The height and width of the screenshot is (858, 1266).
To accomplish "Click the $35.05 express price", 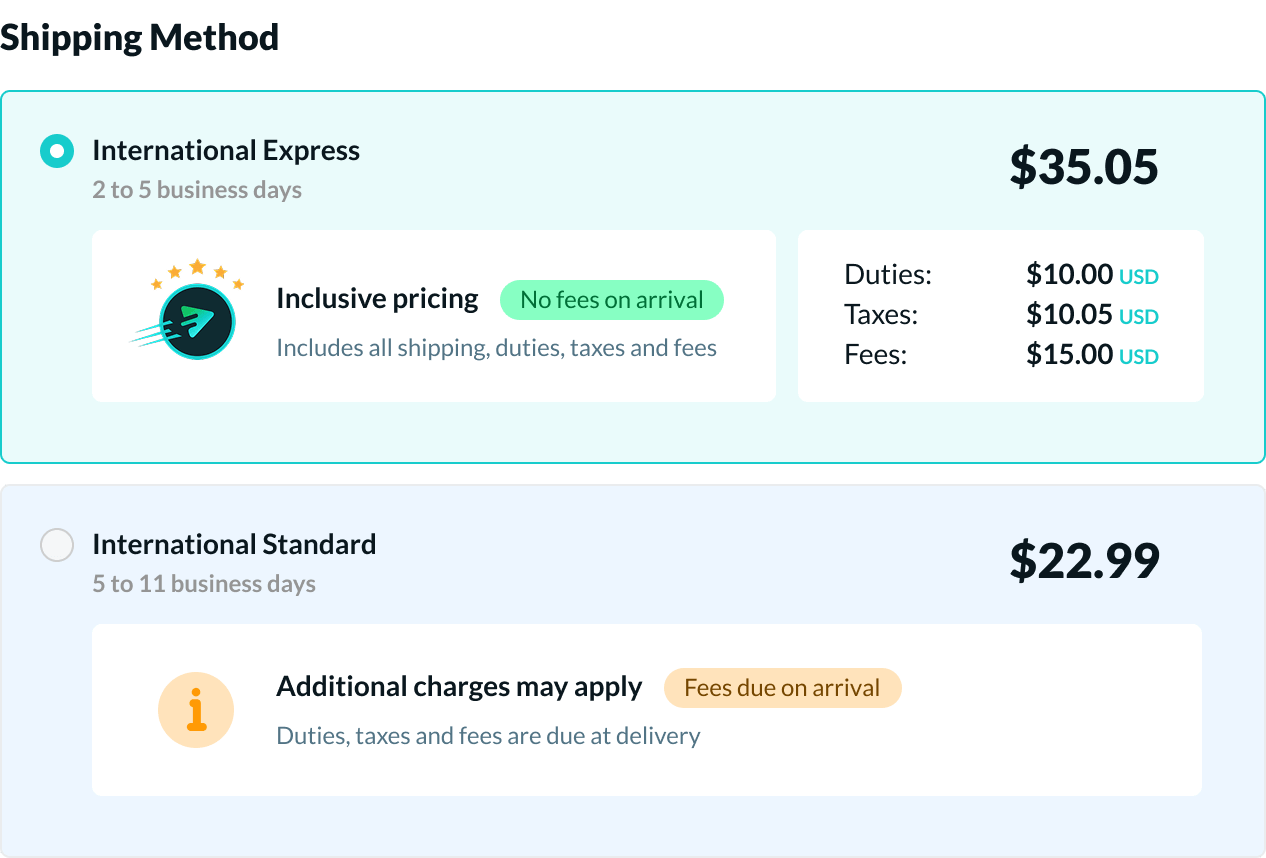I will click(1083, 167).
